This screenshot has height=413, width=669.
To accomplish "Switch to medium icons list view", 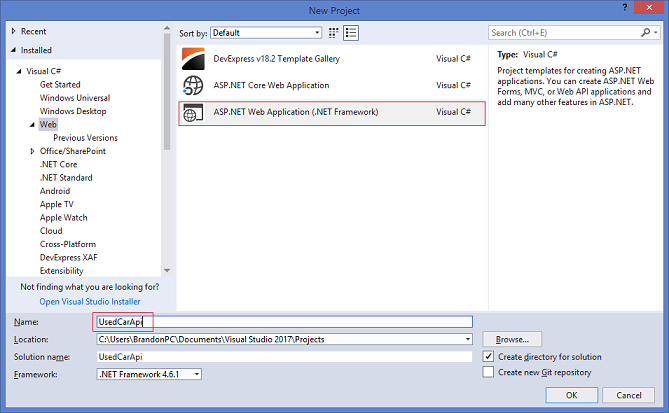I will coord(351,33).
